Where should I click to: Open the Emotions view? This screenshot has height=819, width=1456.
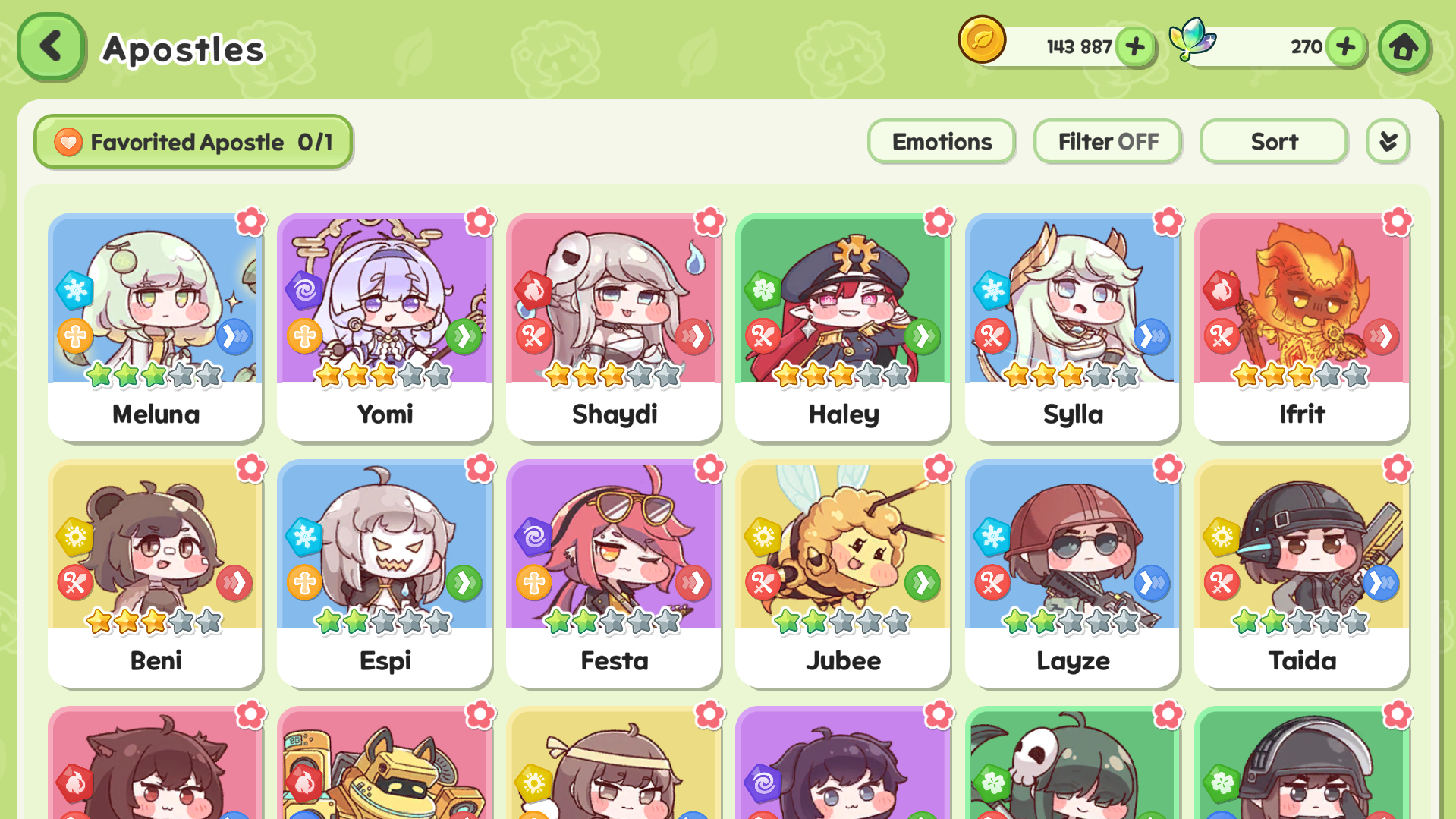point(942,142)
